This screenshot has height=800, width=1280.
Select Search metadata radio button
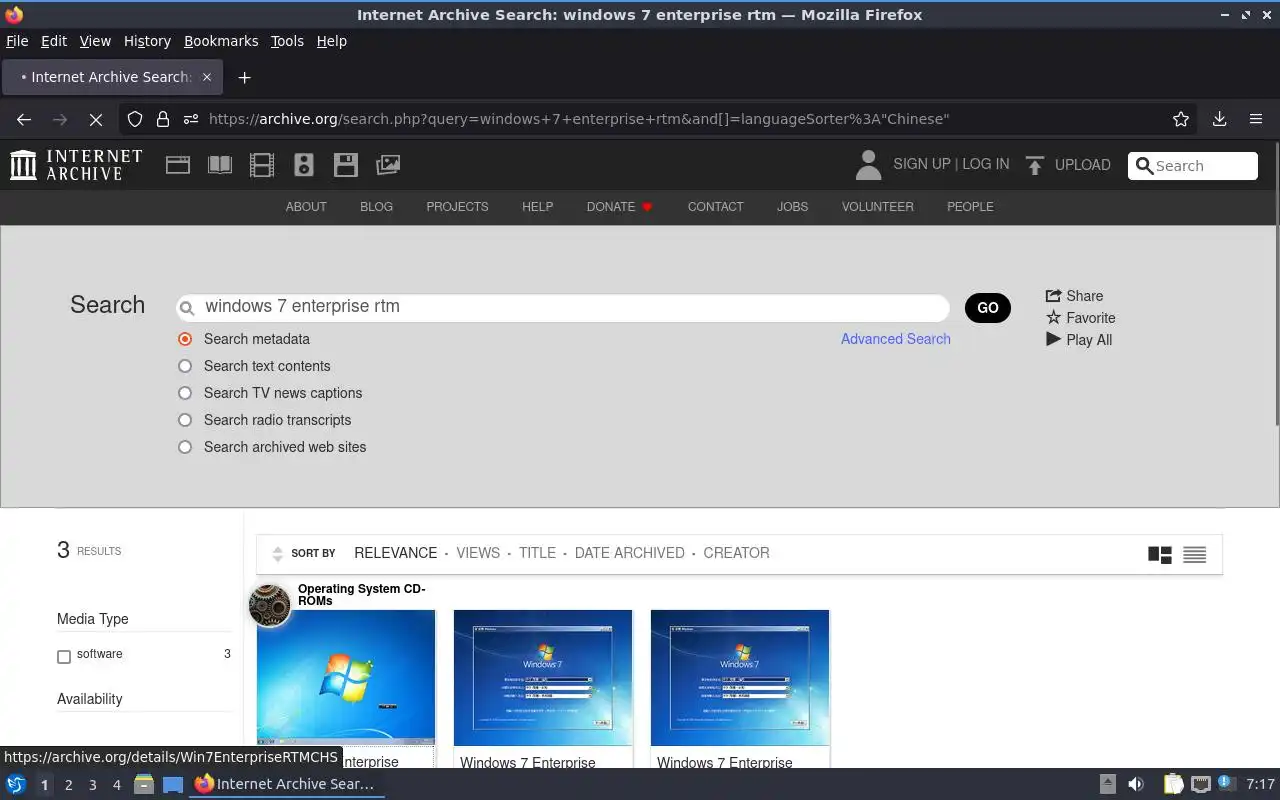185,339
